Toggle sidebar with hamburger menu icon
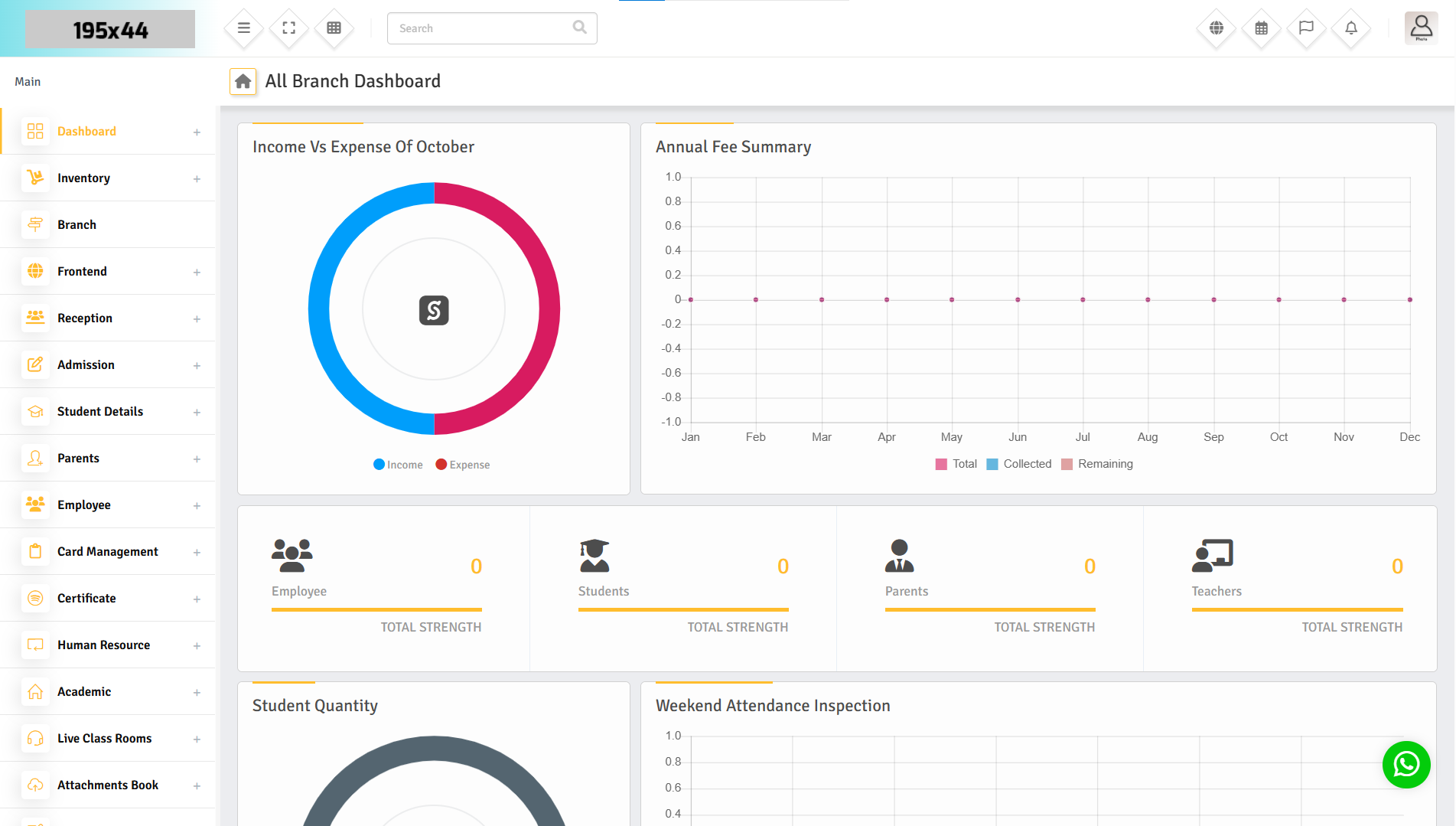 coord(244,28)
